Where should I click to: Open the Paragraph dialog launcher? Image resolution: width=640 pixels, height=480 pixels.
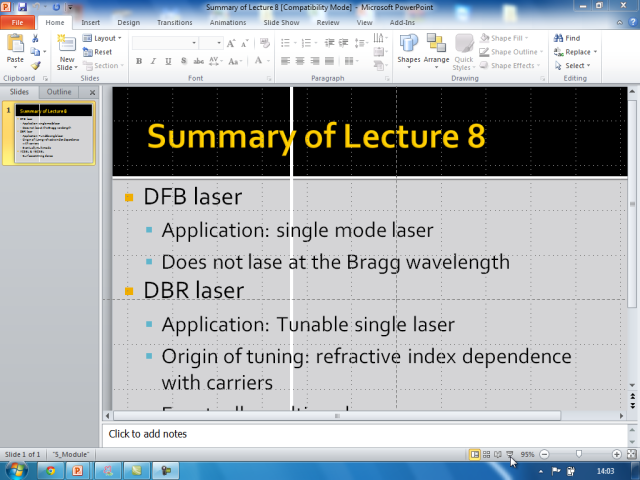[x=387, y=78]
